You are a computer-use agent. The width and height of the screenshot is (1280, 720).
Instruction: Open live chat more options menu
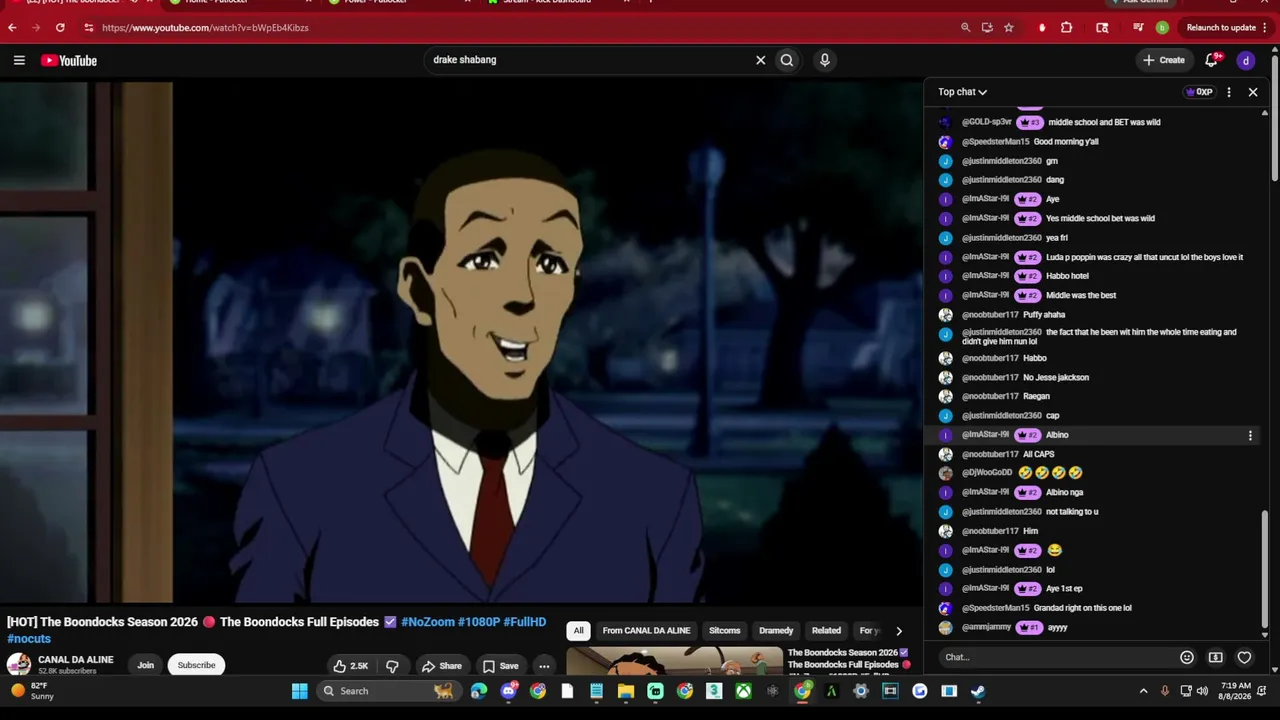tap(1229, 92)
